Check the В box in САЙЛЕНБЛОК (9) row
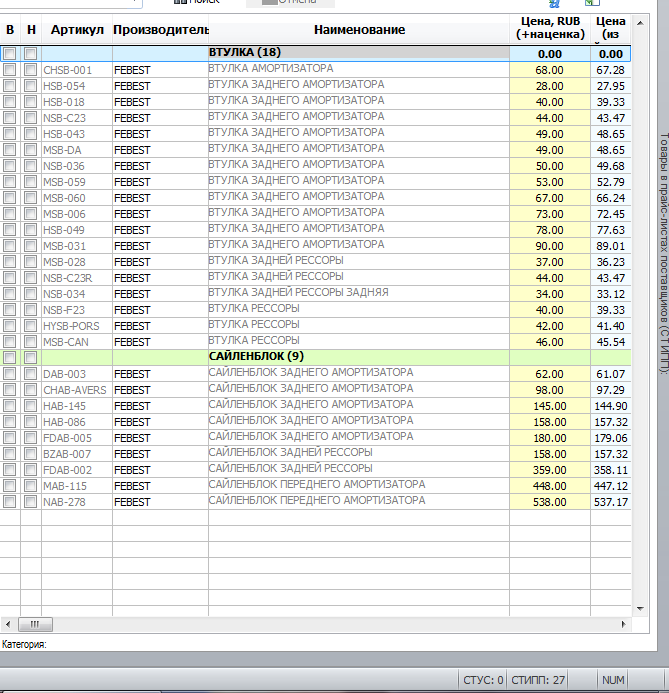Screen dimensions: 669x693 10,358
